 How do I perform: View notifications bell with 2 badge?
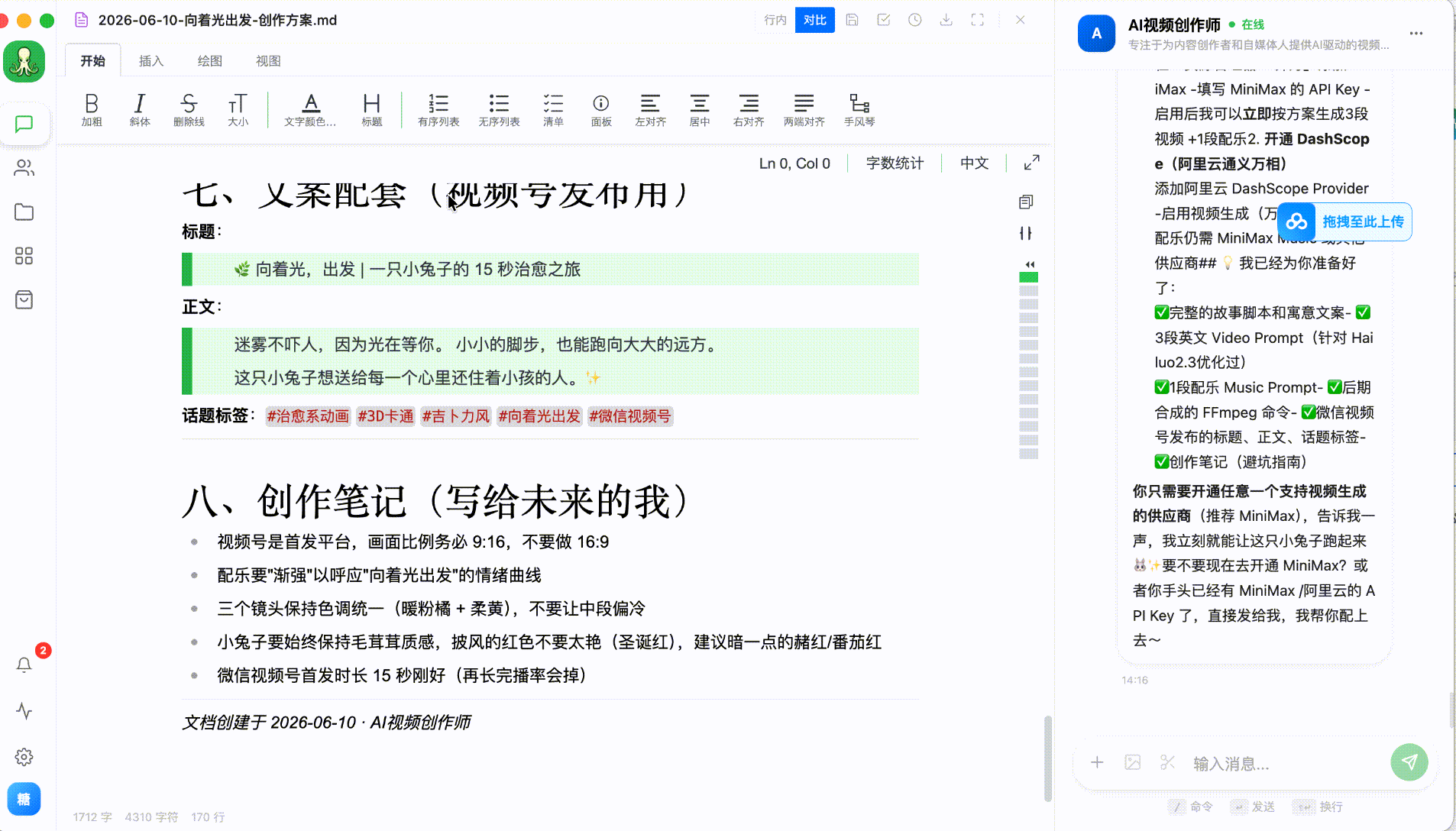[x=24, y=664]
